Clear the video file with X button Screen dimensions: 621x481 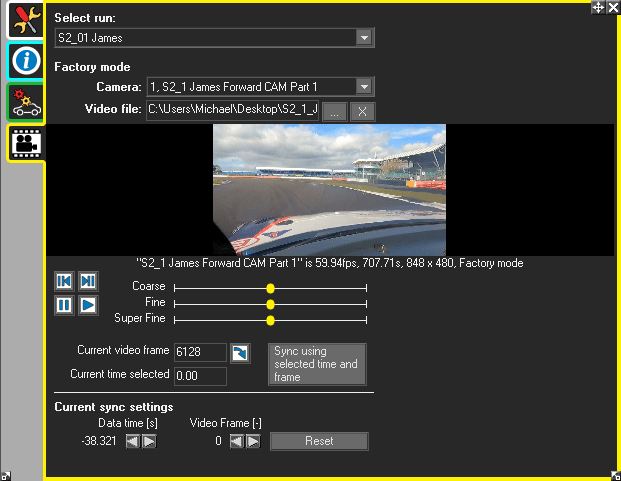(363, 110)
